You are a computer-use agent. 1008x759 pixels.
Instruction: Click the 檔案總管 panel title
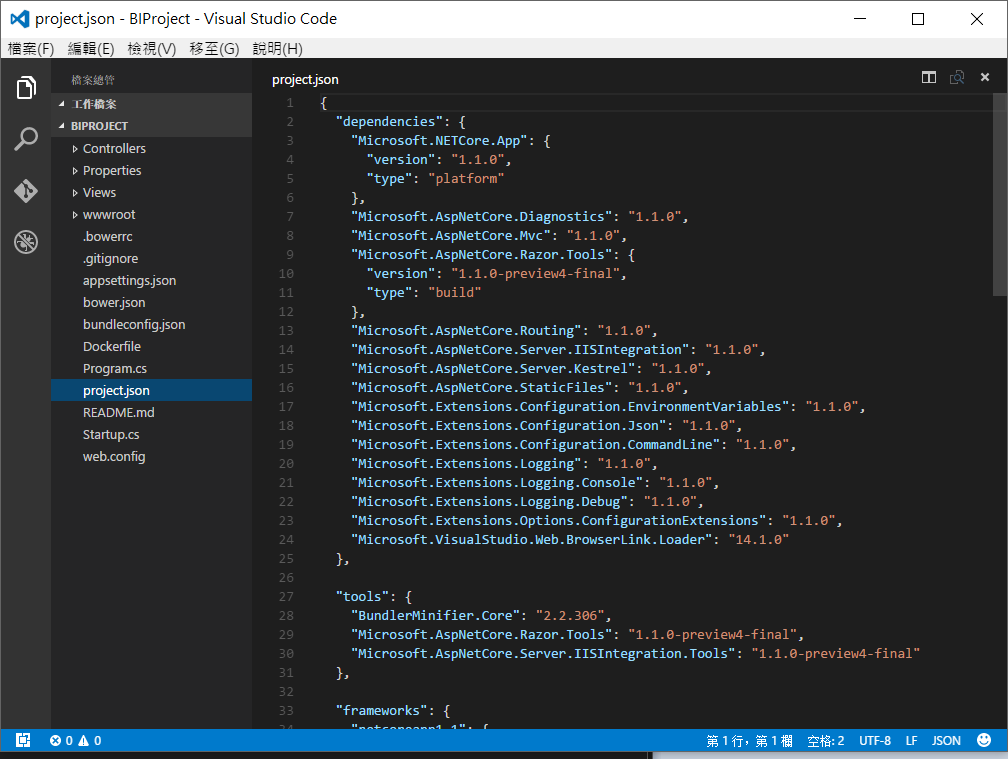pos(93,80)
